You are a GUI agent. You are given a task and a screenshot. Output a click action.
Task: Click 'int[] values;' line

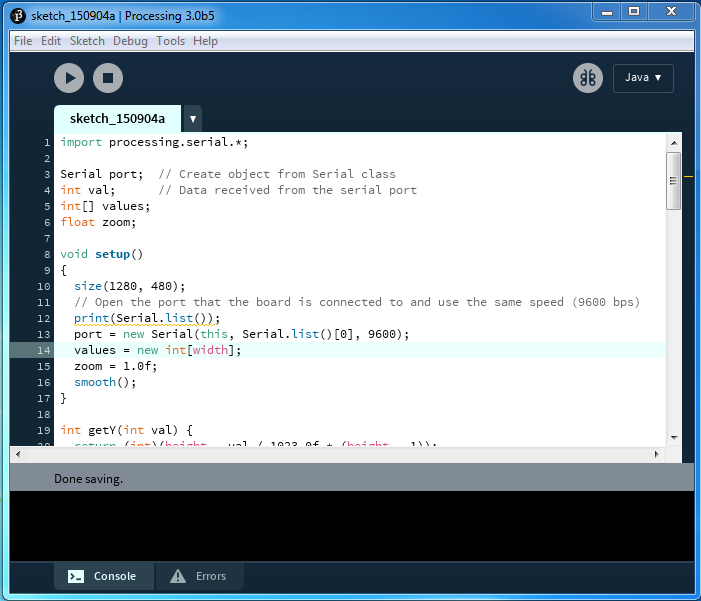coord(105,206)
